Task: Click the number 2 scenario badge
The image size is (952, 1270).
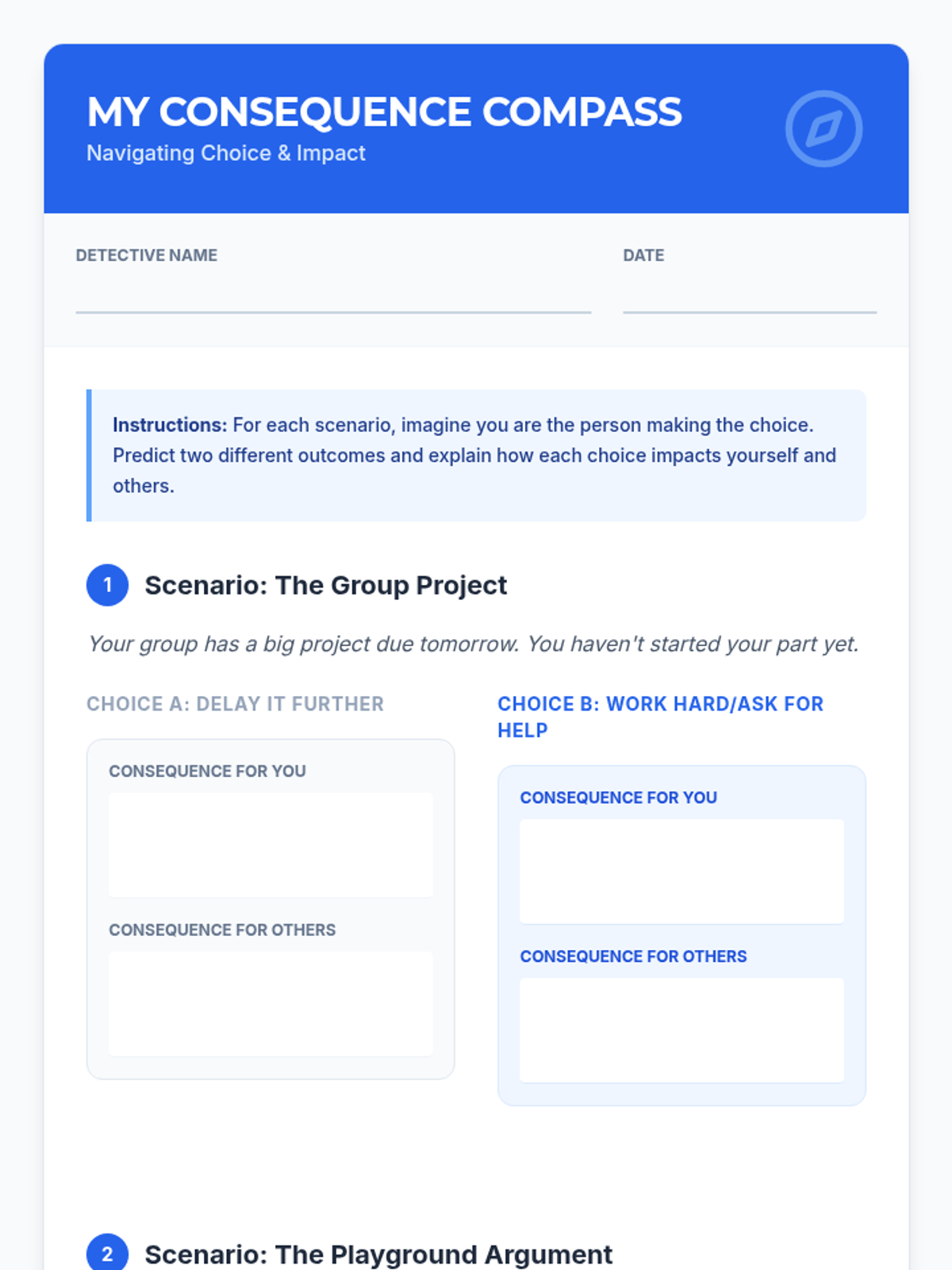Action: [x=107, y=1253]
